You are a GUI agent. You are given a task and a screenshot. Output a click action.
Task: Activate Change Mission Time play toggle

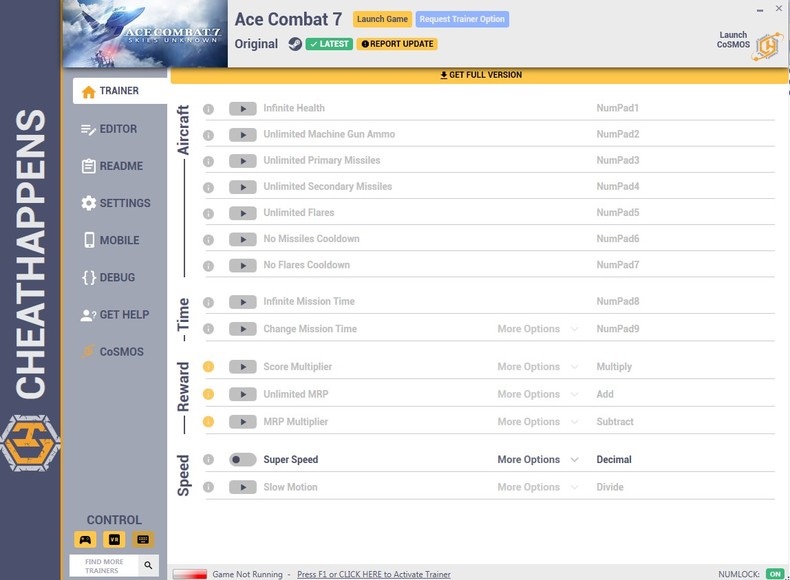(x=243, y=329)
